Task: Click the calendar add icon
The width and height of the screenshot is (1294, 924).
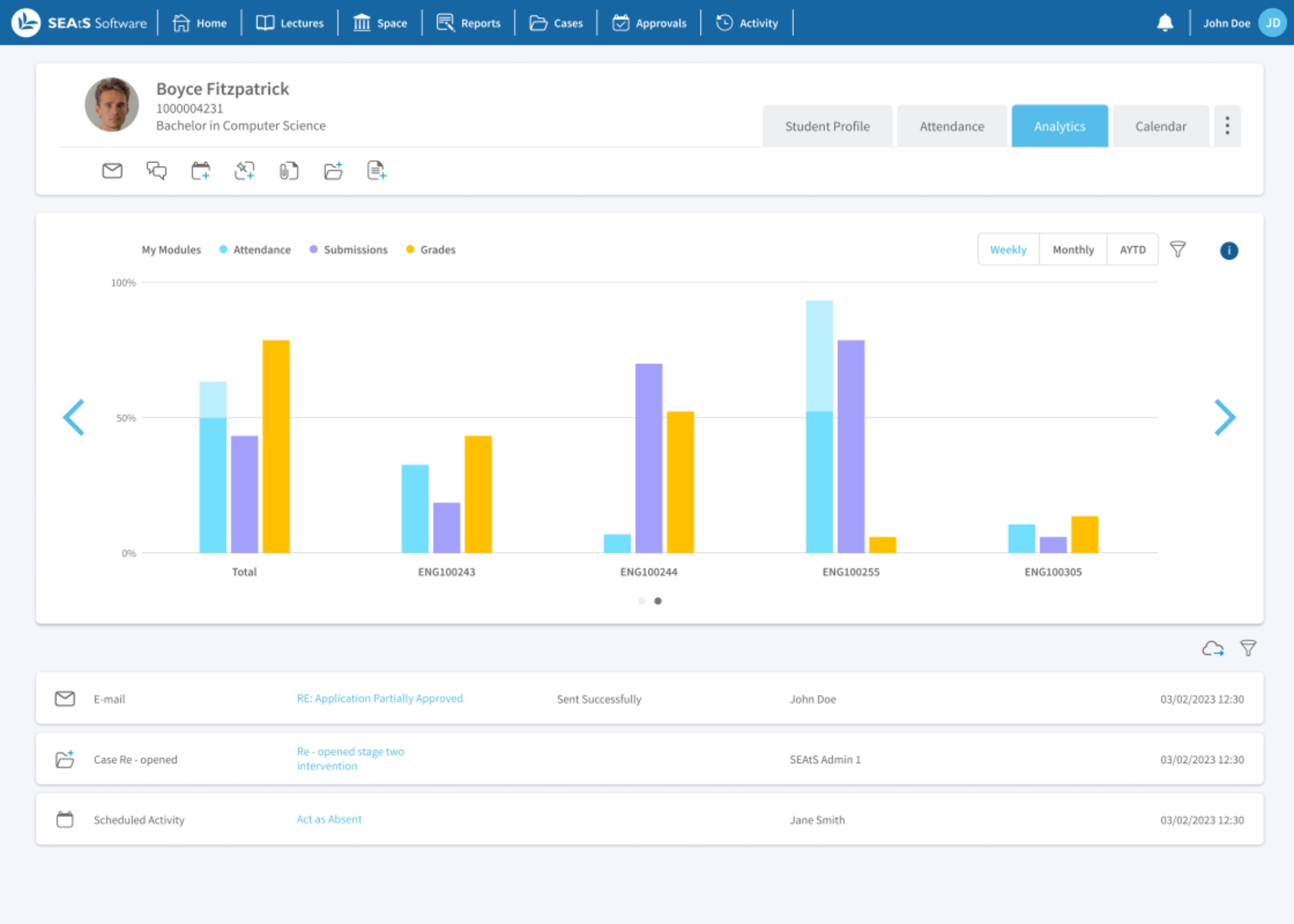Action: tap(200, 170)
